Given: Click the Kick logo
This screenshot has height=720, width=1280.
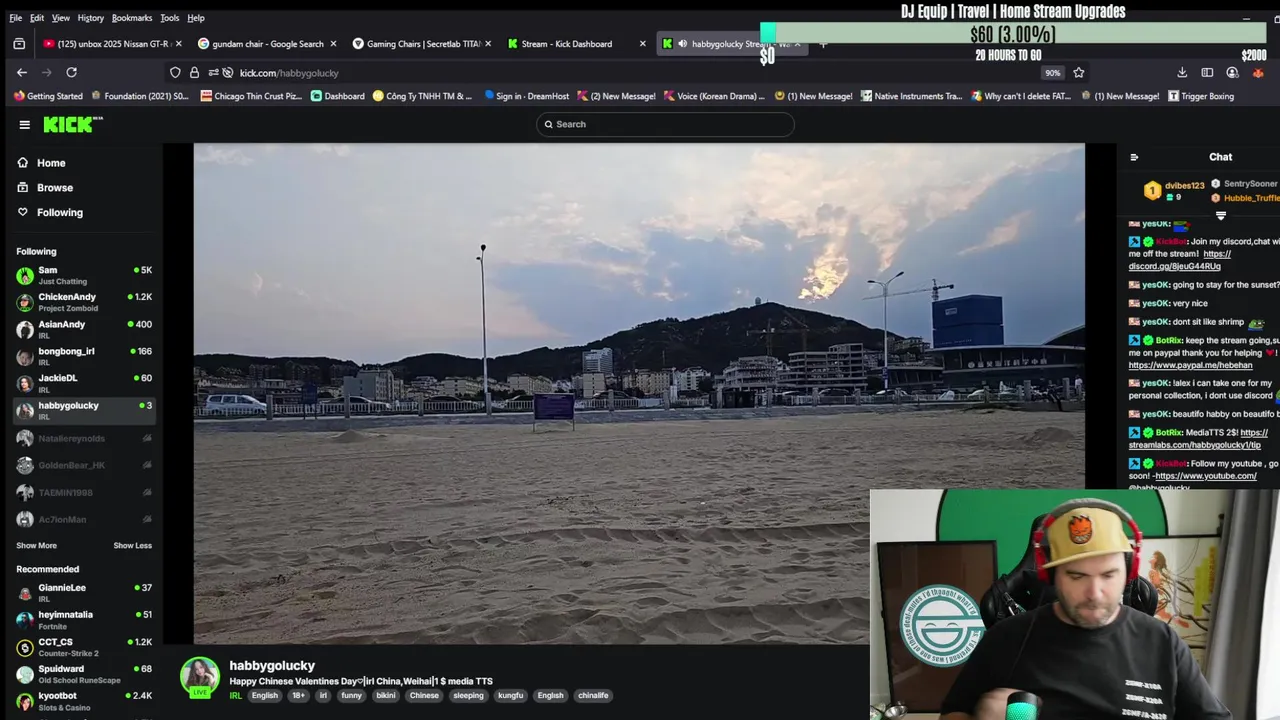Looking at the screenshot, I should pyautogui.click(x=73, y=124).
